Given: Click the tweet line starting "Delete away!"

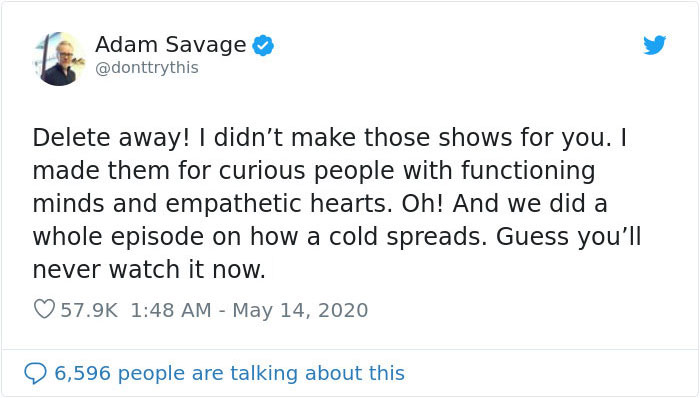Looking at the screenshot, I should pos(330,137).
